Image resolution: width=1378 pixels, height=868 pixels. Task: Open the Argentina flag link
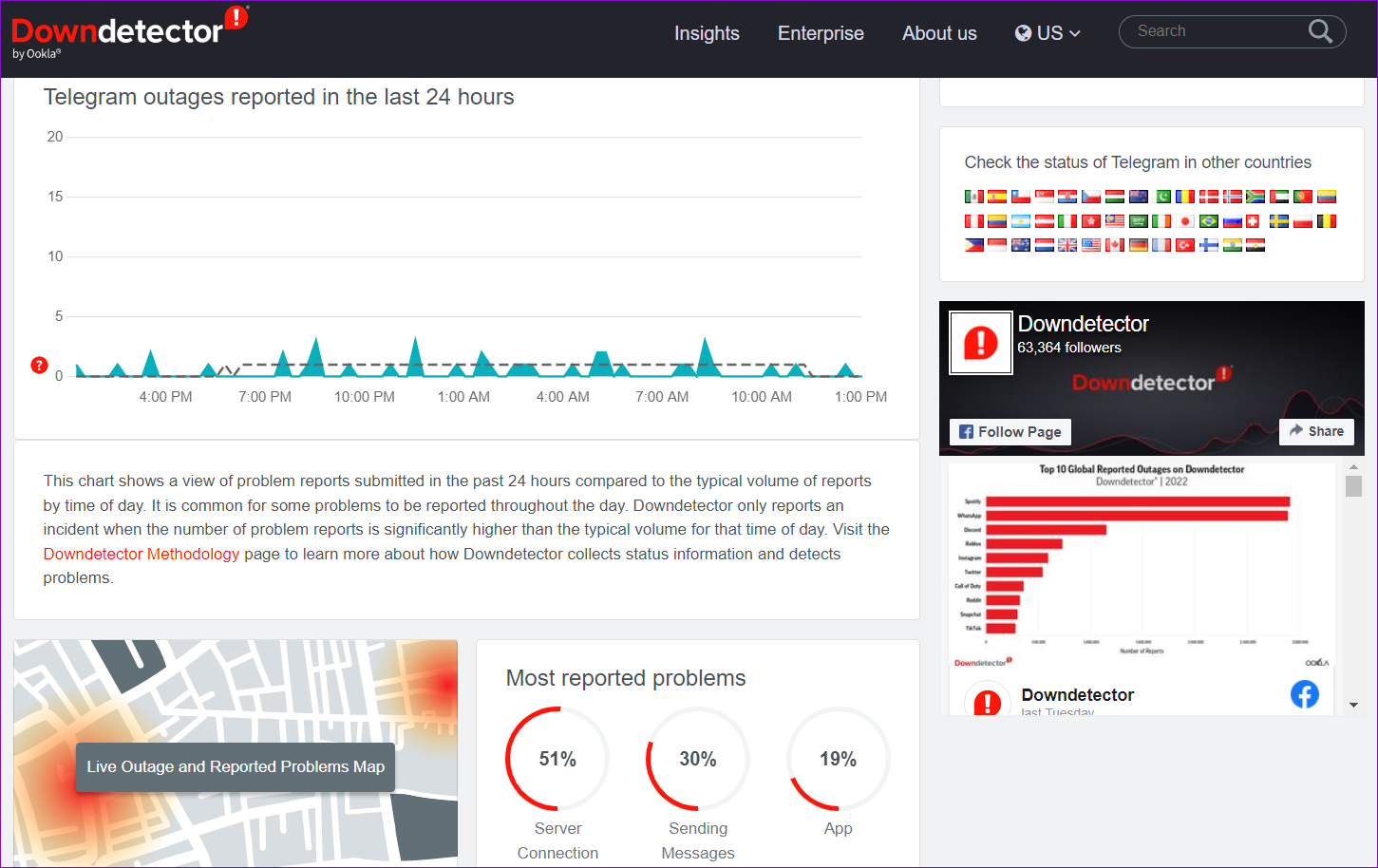1021,221
